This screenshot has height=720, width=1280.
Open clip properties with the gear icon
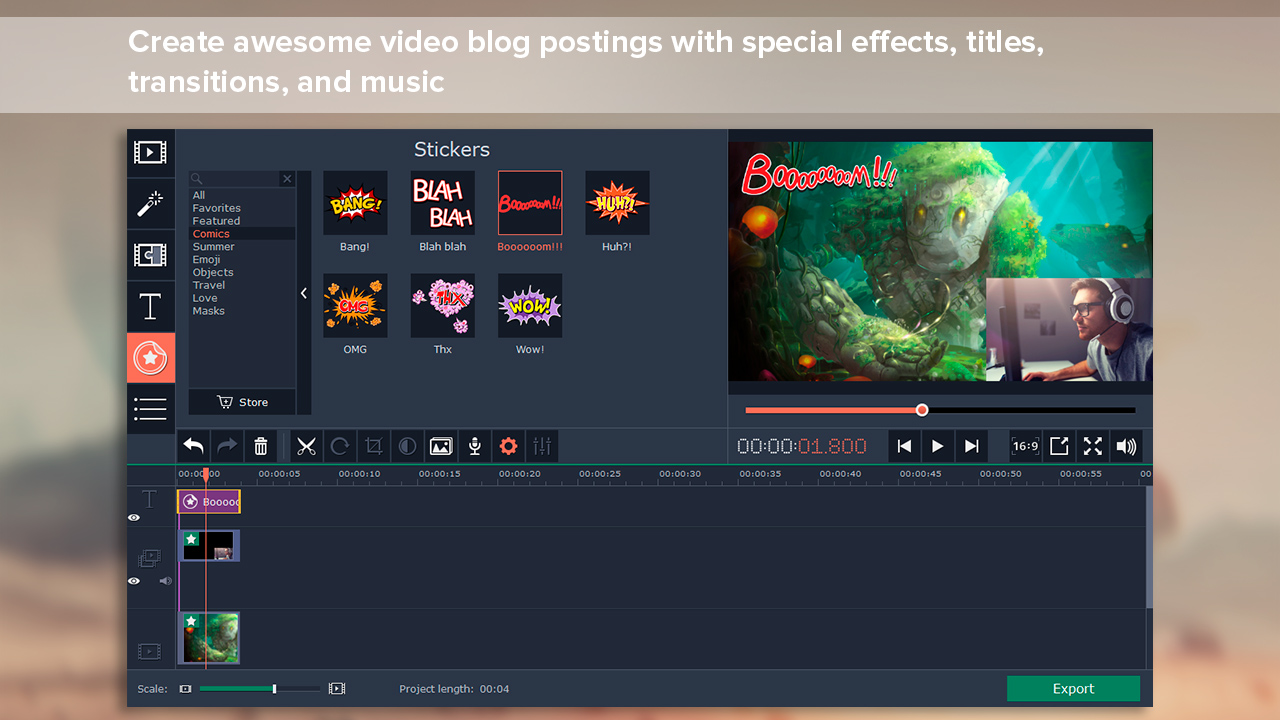click(508, 446)
